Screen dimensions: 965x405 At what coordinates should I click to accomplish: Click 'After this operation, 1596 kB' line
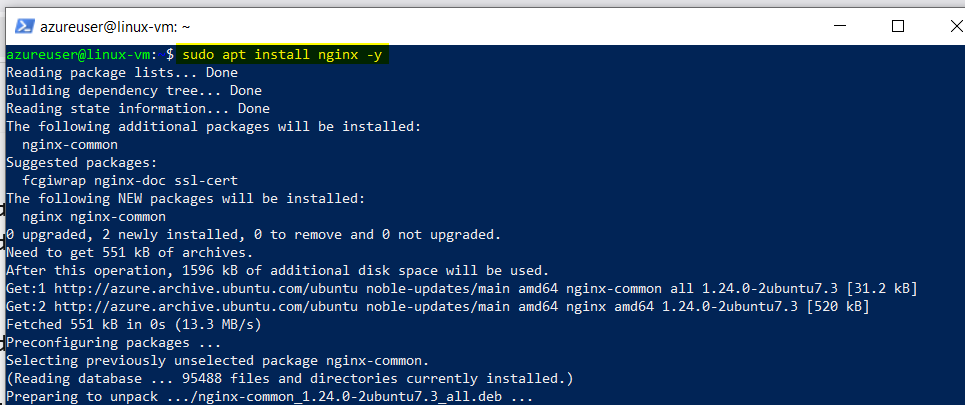click(x=278, y=270)
